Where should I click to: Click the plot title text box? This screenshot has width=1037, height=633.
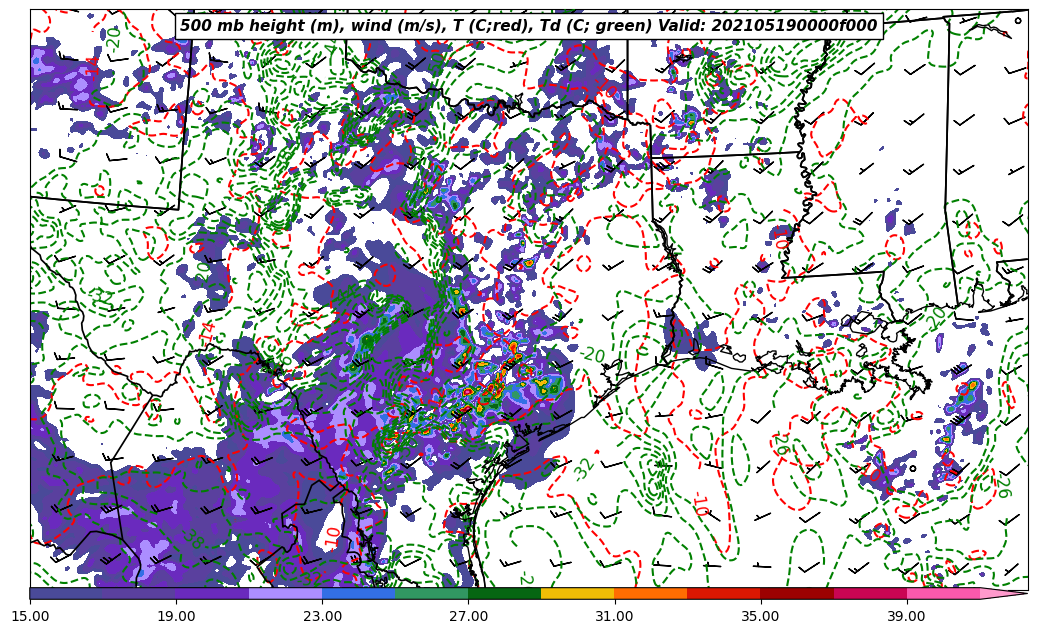(528, 26)
